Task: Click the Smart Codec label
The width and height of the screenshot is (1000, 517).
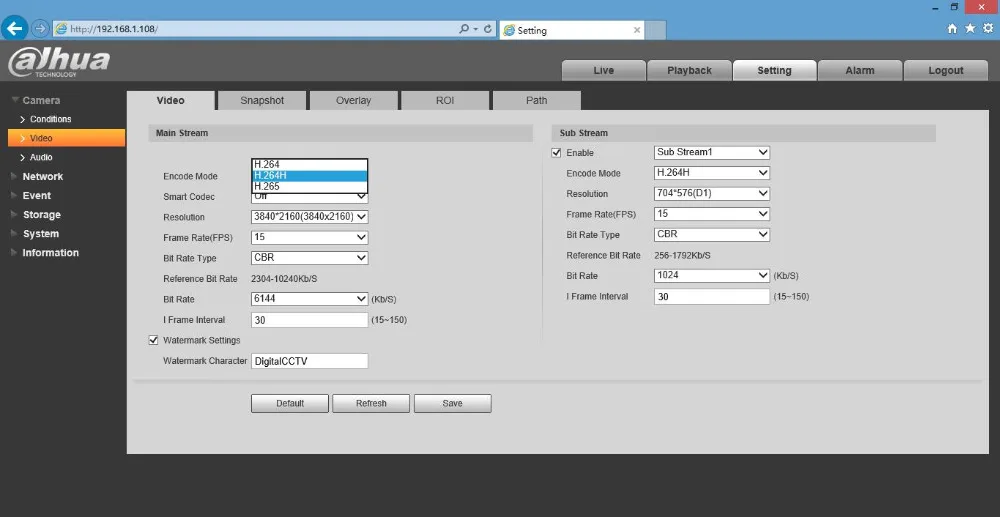Action: (x=189, y=197)
